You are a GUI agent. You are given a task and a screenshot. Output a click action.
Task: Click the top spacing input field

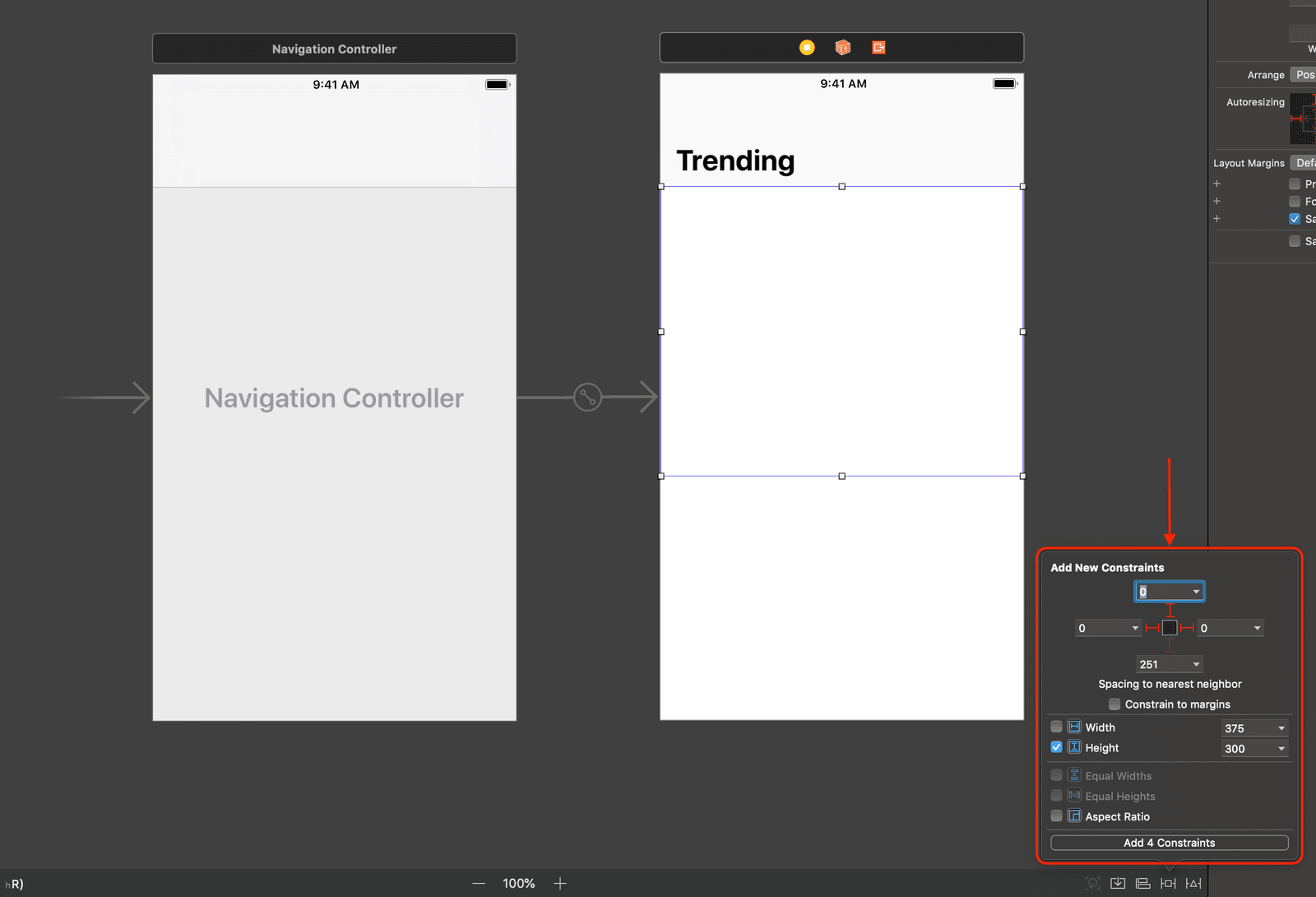[1163, 592]
